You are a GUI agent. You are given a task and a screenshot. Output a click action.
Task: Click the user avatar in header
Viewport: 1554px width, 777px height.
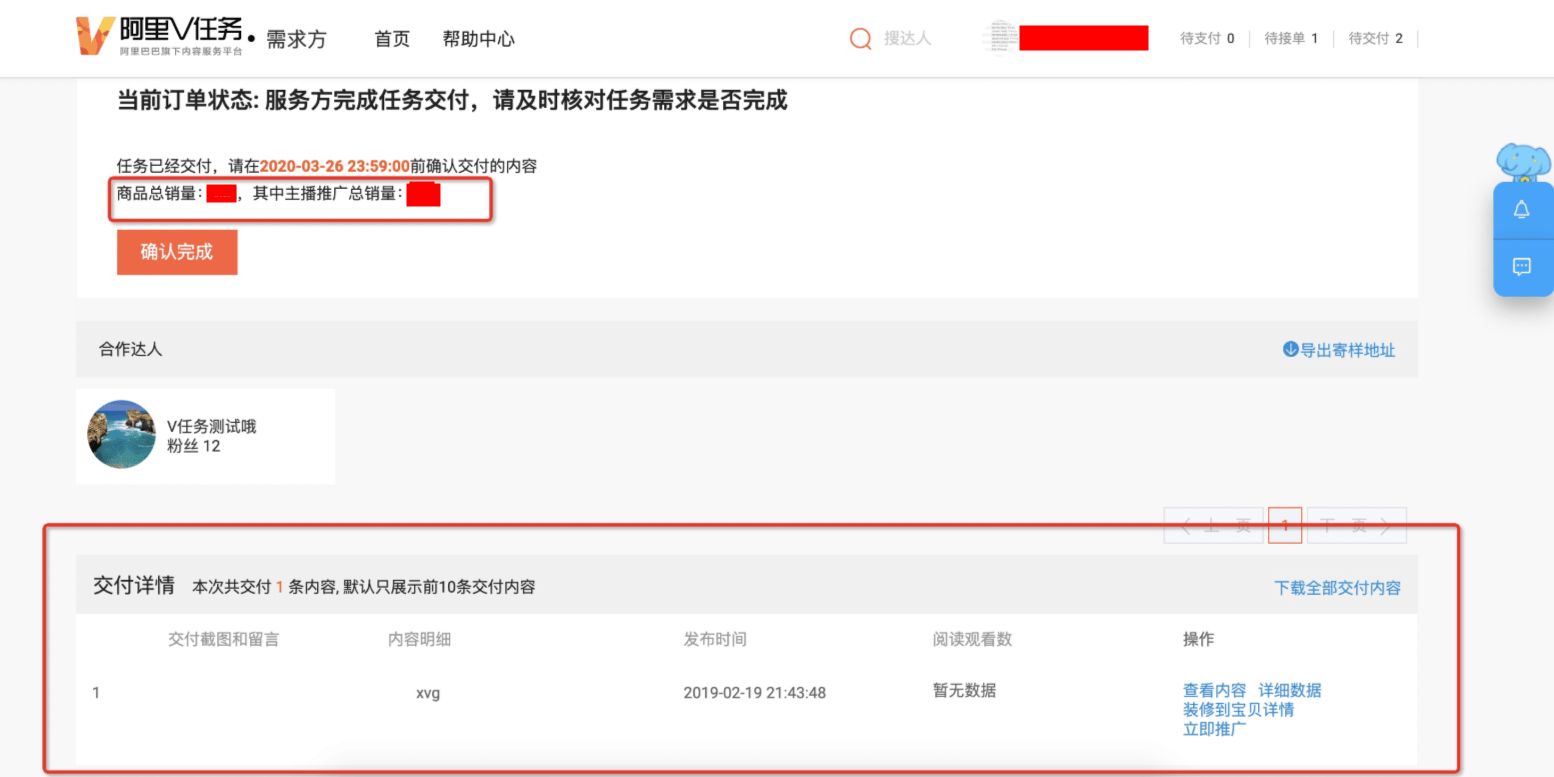1001,38
